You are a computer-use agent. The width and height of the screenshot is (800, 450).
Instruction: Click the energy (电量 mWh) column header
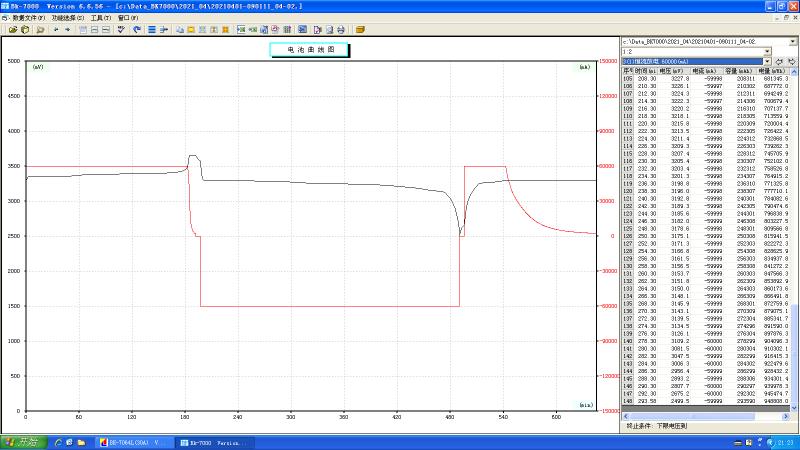pos(771,71)
